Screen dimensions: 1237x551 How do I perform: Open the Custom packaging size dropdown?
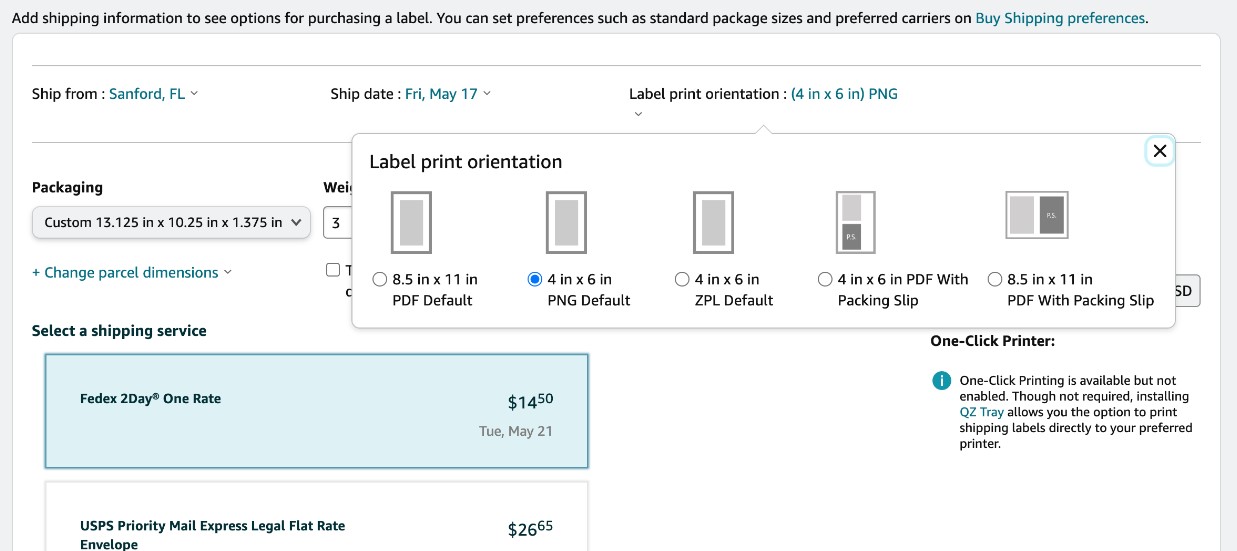pyautogui.click(x=171, y=223)
